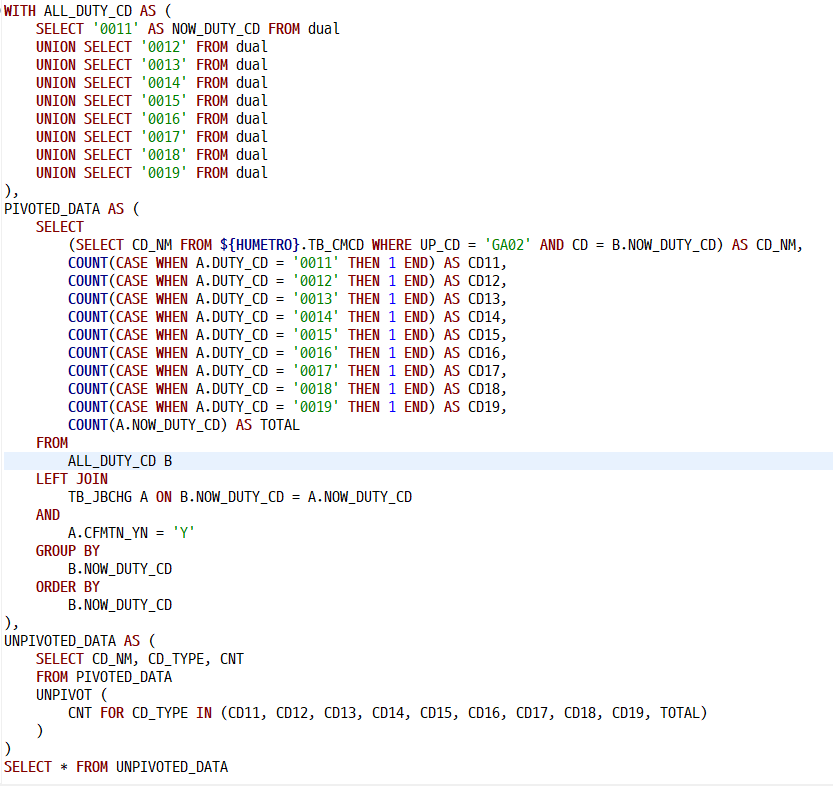The width and height of the screenshot is (833, 786).
Task: Click the COUNT line aliased AS CD19
Action: click(x=287, y=407)
